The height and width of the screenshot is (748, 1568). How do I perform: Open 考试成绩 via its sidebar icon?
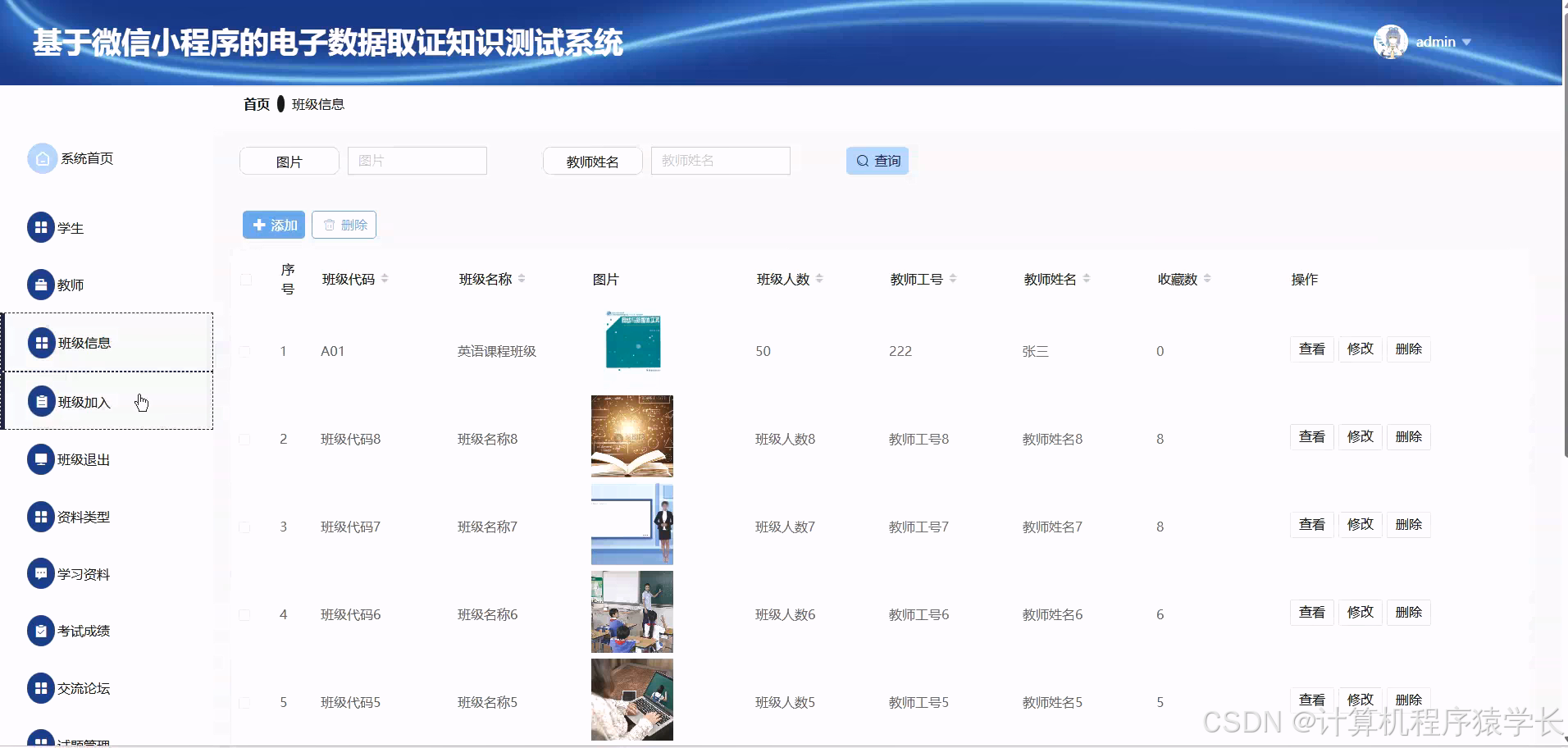pyautogui.click(x=41, y=630)
